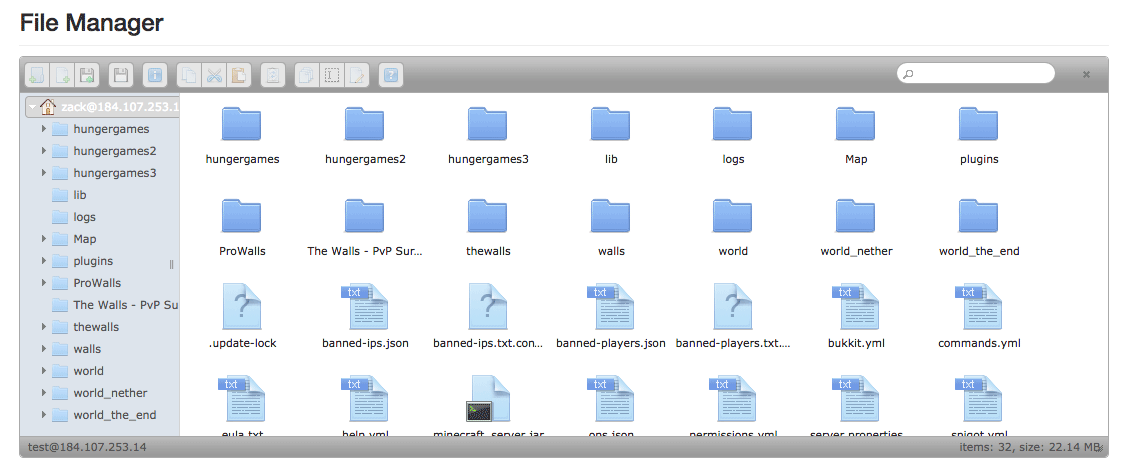Expand the hungergames folder in tree
Screen dimensions: 1132x468
click(x=43, y=129)
